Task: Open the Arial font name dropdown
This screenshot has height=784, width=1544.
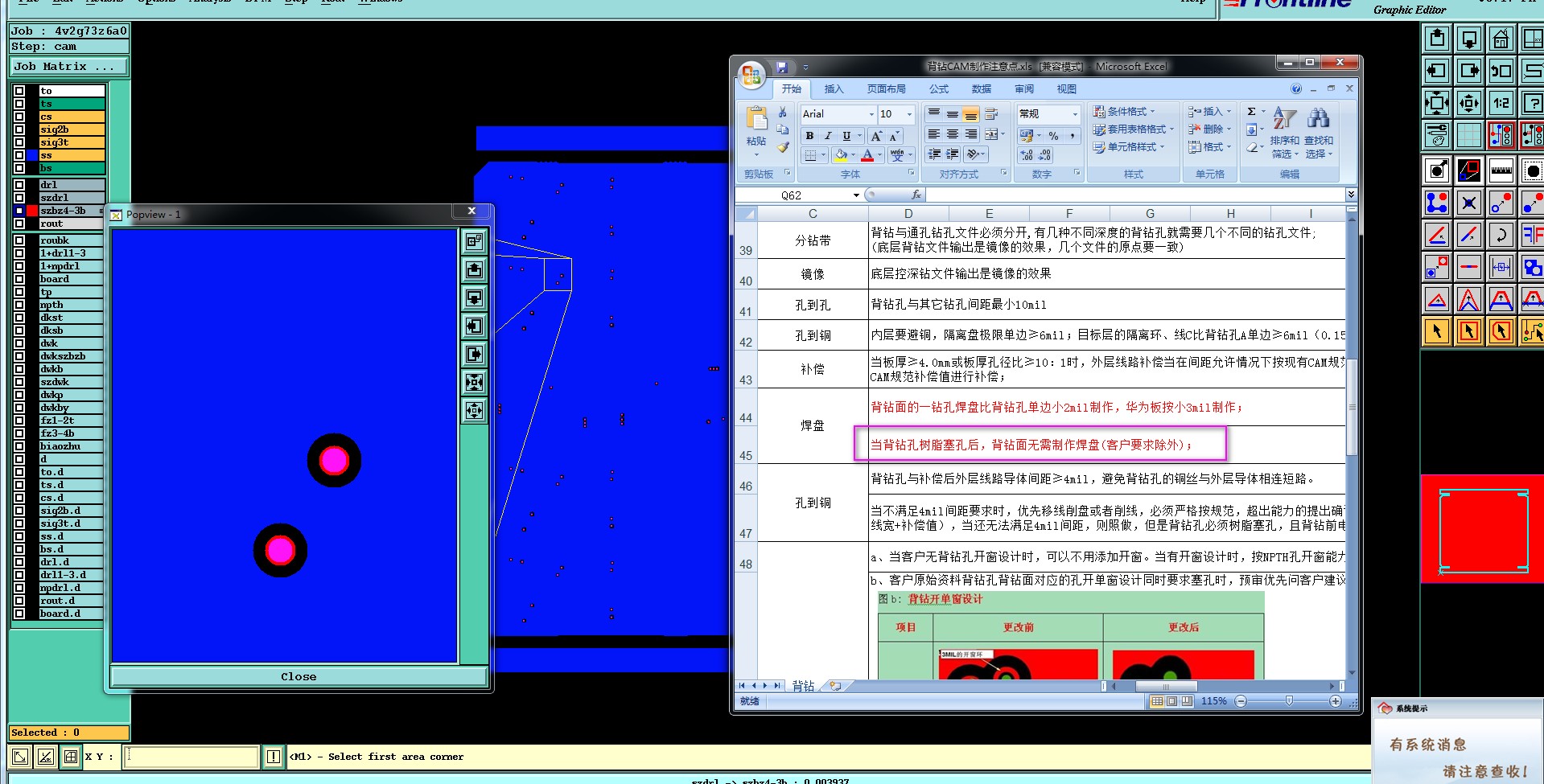Action: coord(871,114)
